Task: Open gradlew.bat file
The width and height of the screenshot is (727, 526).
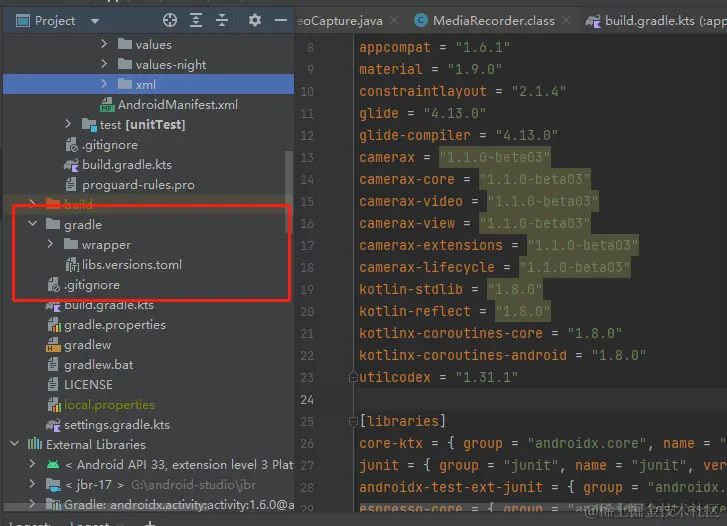Action: (98, 365)
